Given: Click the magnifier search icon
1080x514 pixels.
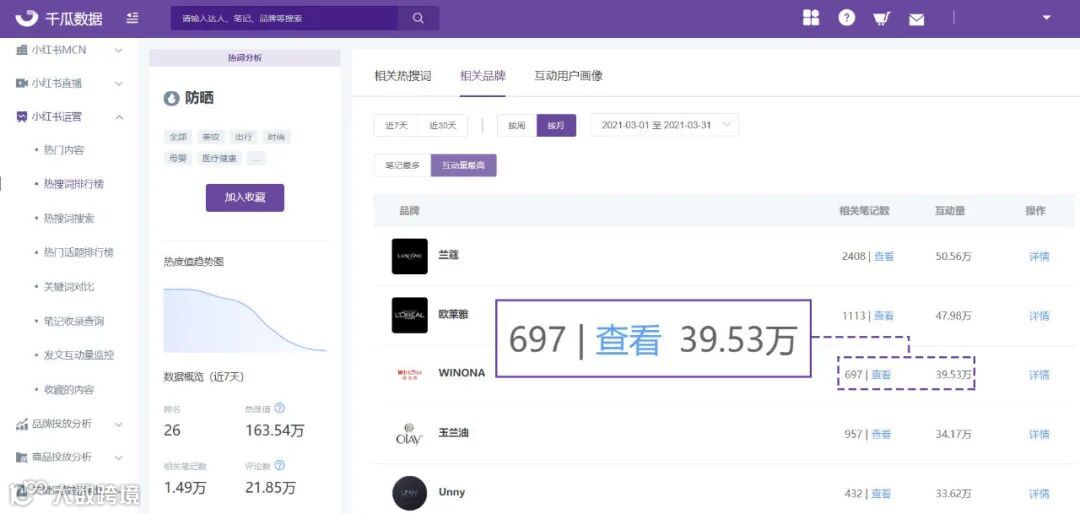Looking at the screenshot, I should pyautogui.click(x=418, y=19).
